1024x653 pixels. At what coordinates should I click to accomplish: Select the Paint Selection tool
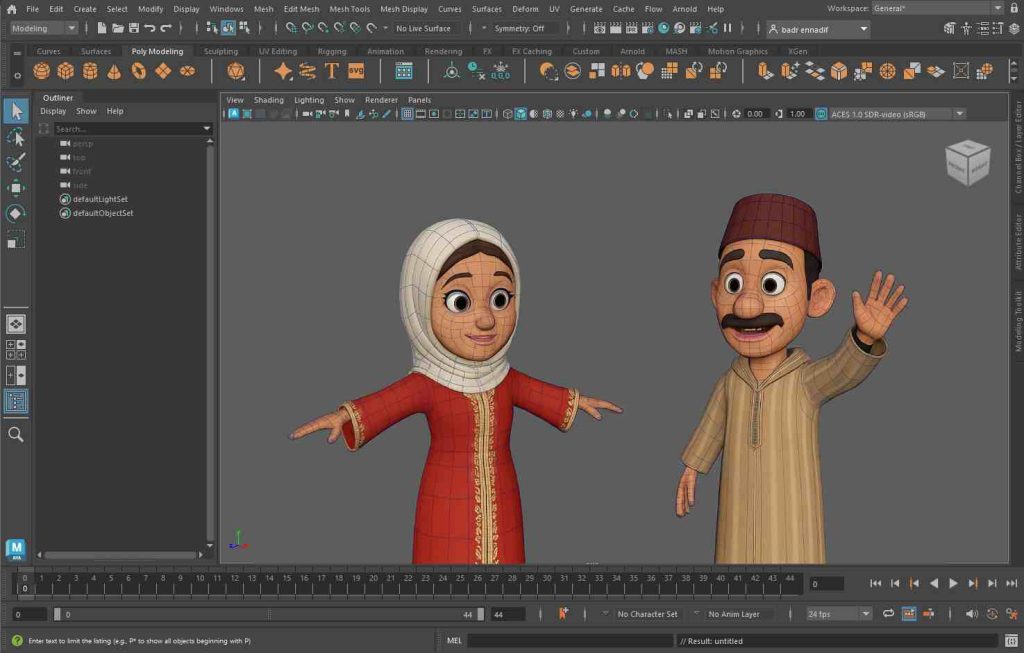(x=16, y=162)
